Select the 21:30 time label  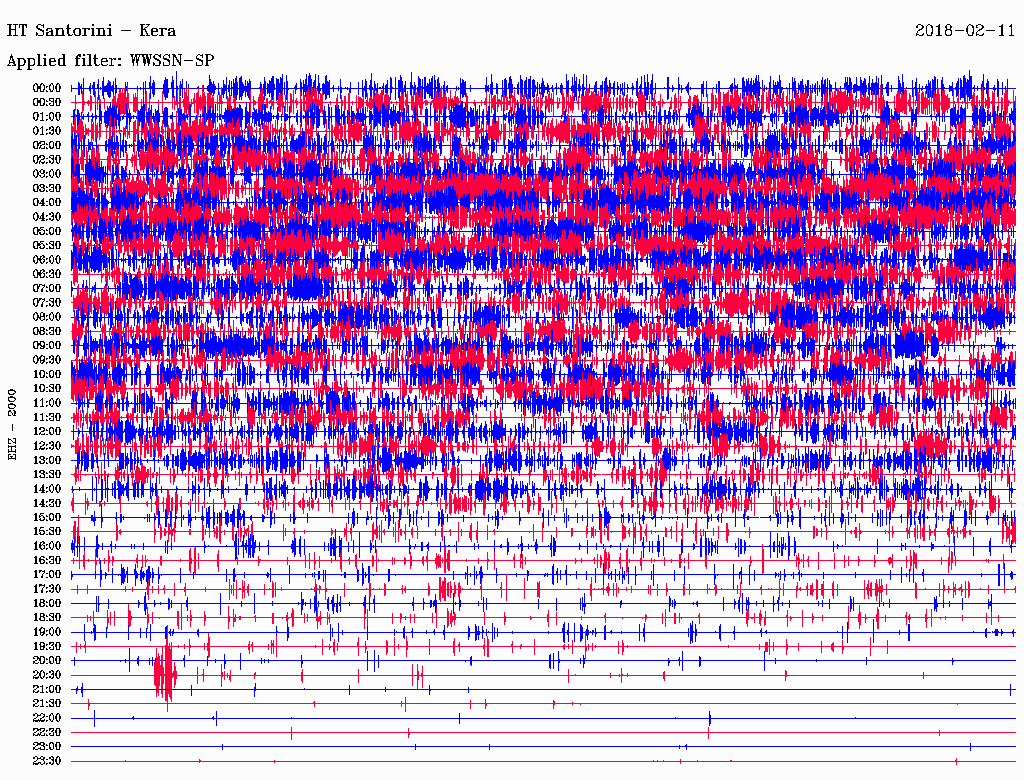(46, 704)
